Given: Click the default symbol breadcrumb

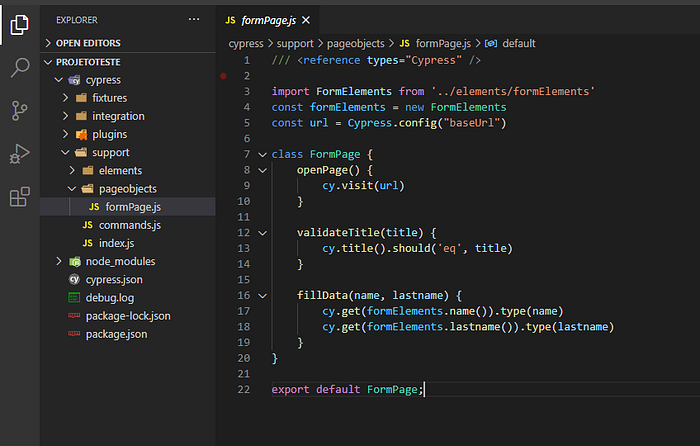Looking at the screenshot, I should tap(518, 43).
